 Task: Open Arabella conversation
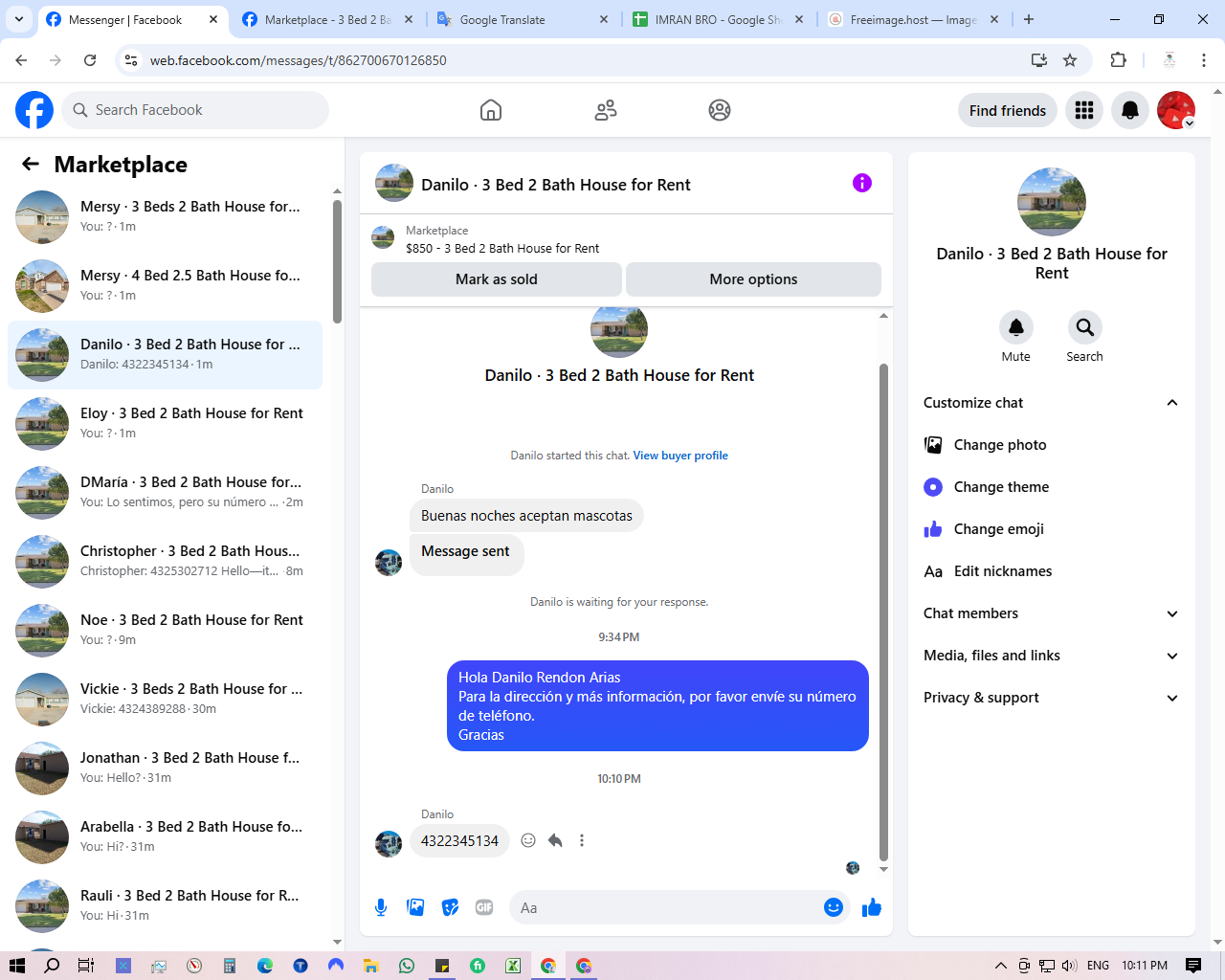click(165, 836)
